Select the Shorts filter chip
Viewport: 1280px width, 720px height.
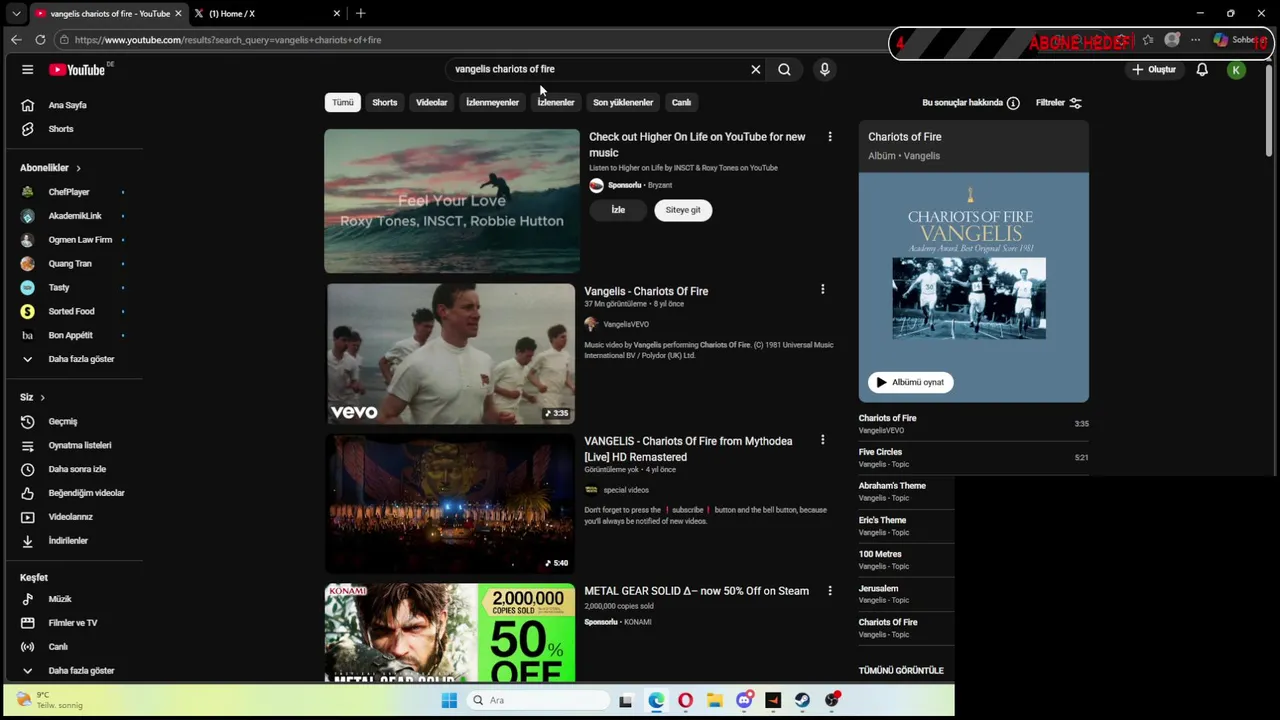click(385, 102)
